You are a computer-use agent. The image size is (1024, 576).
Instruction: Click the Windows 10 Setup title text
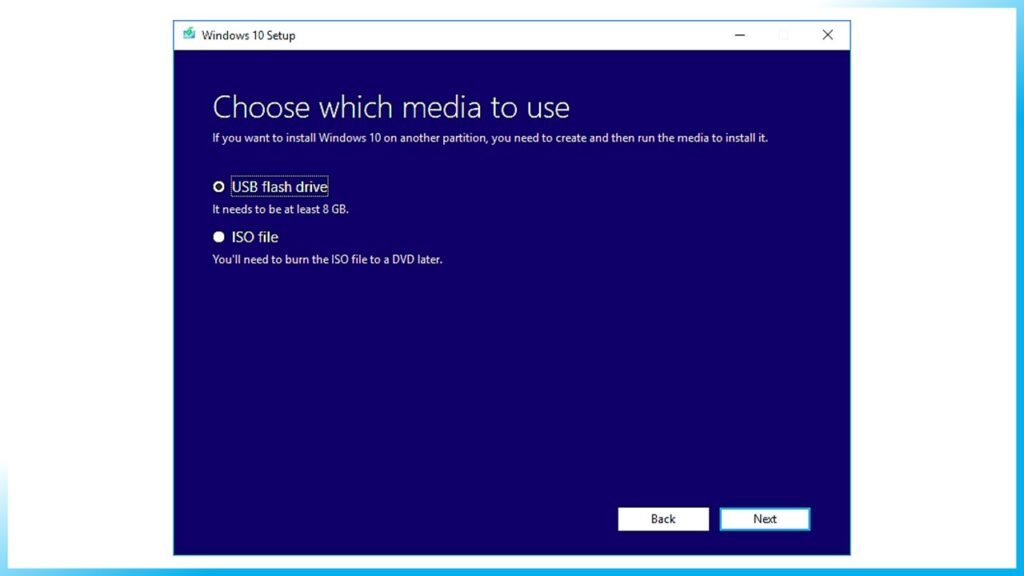[x=247, y=35]
